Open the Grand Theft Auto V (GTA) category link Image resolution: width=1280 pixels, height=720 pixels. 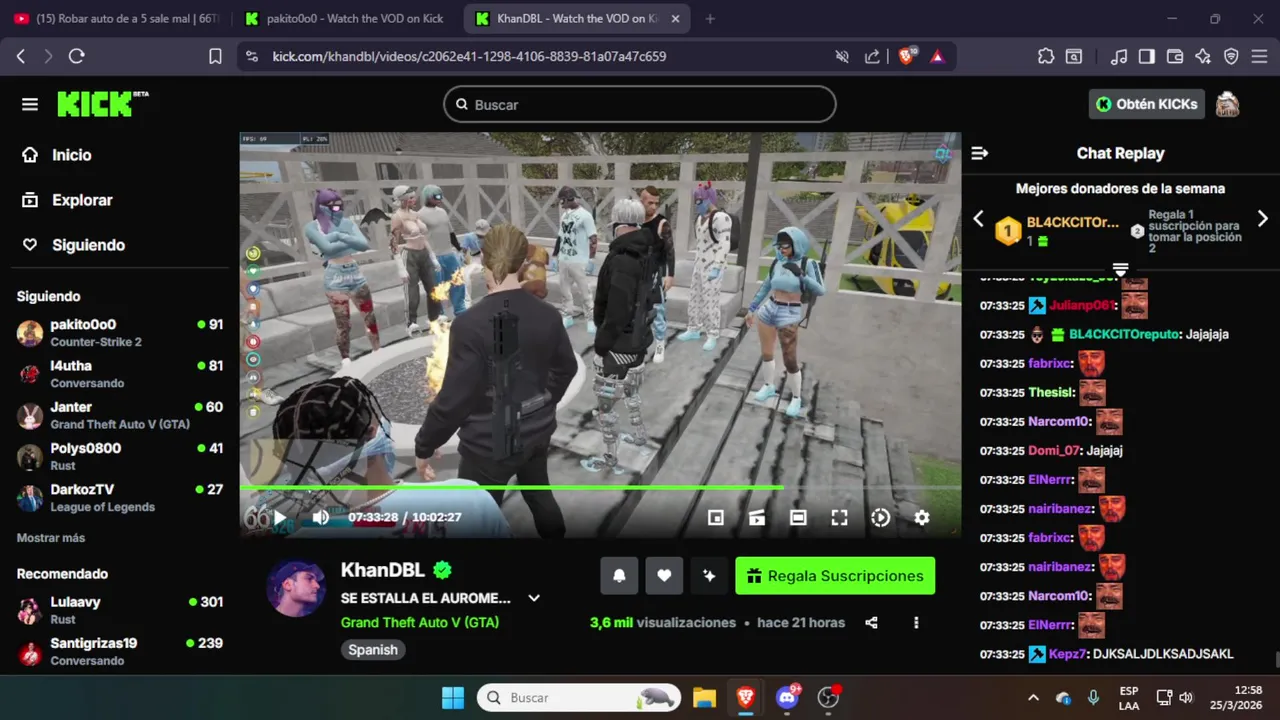point(420,622)
